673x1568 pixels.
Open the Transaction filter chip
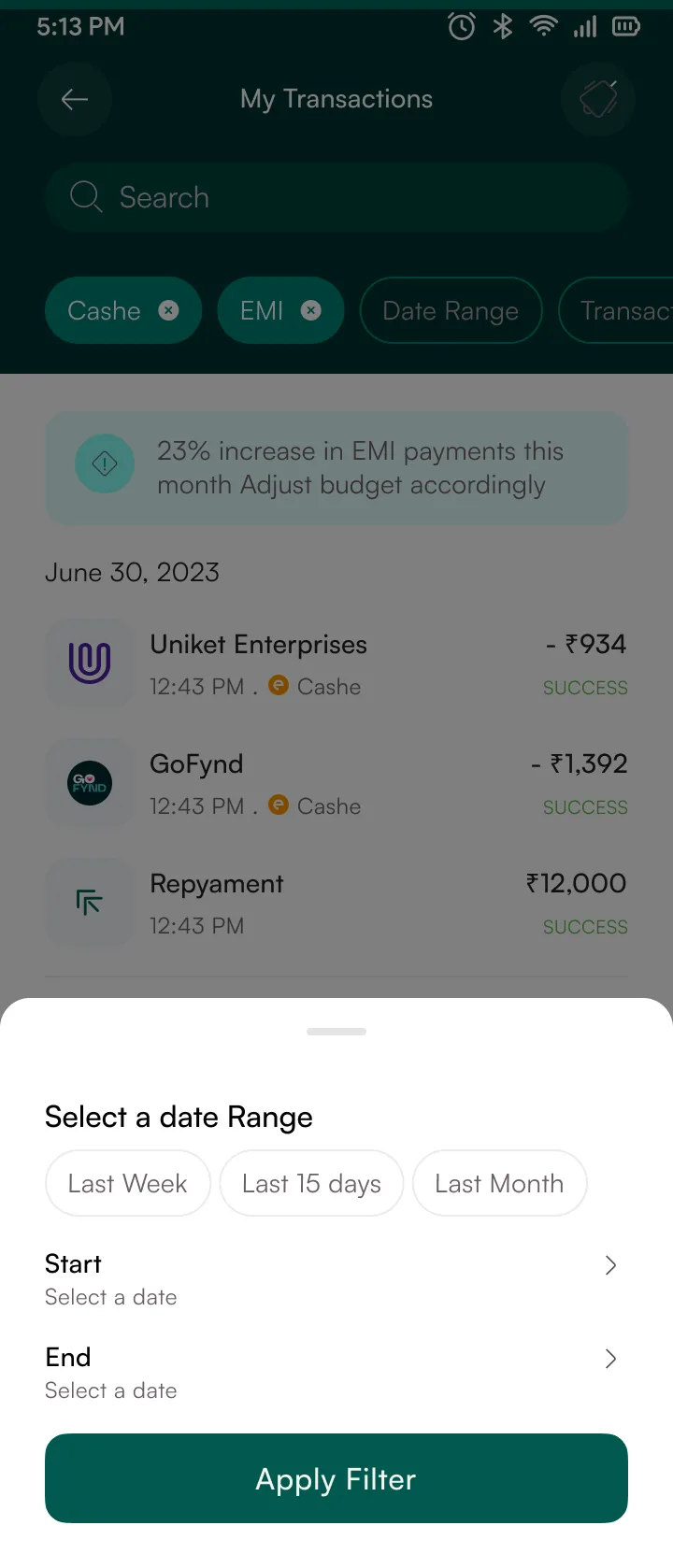coord(616,310)
